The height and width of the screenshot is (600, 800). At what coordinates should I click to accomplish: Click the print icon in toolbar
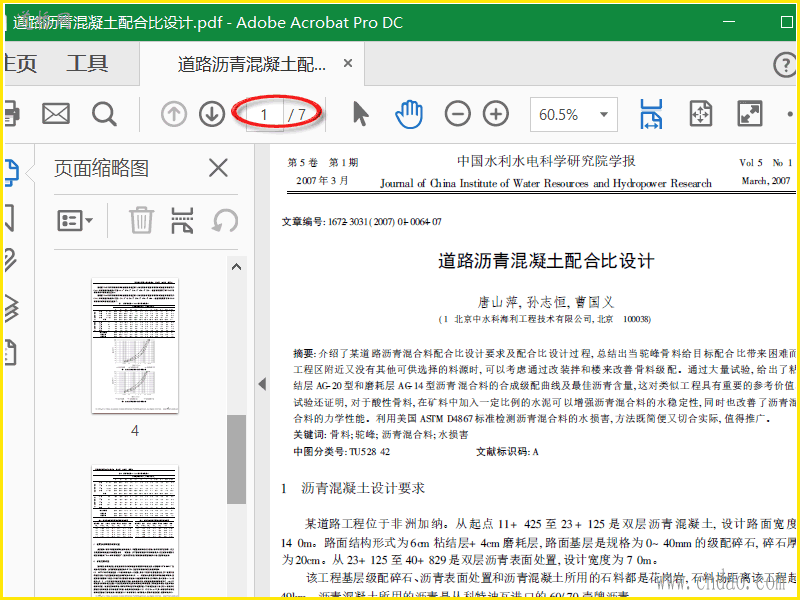[12, 114]
